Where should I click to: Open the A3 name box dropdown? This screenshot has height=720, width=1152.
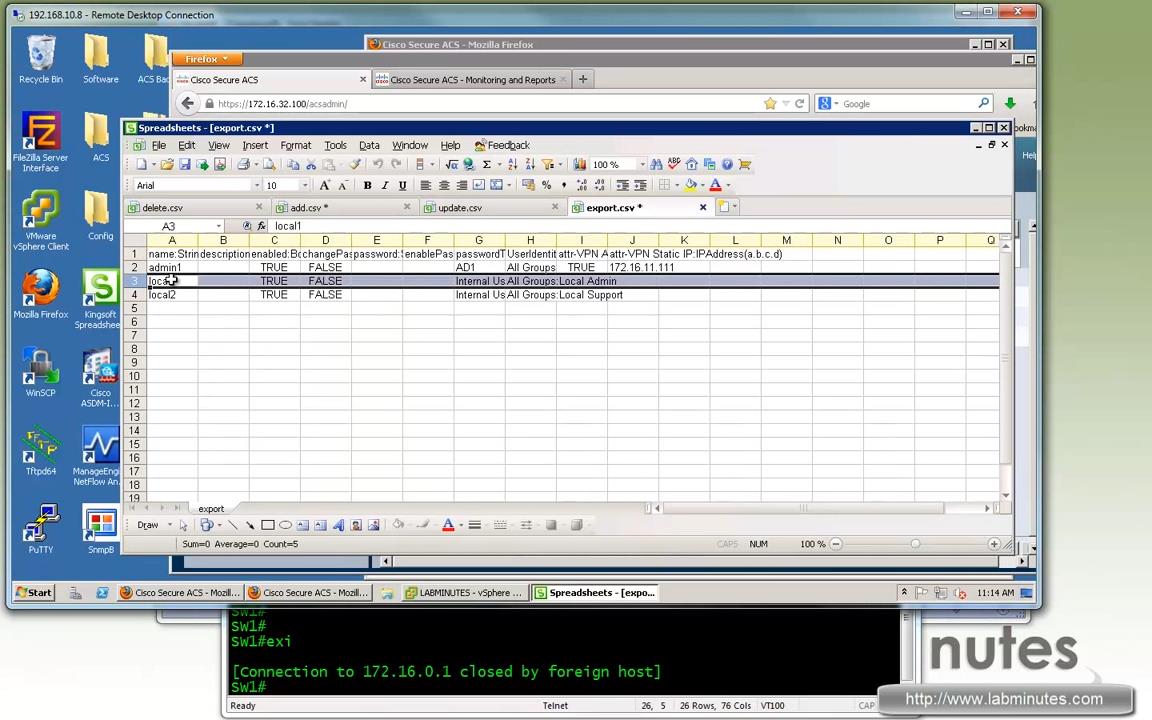[x=219, y=226]
